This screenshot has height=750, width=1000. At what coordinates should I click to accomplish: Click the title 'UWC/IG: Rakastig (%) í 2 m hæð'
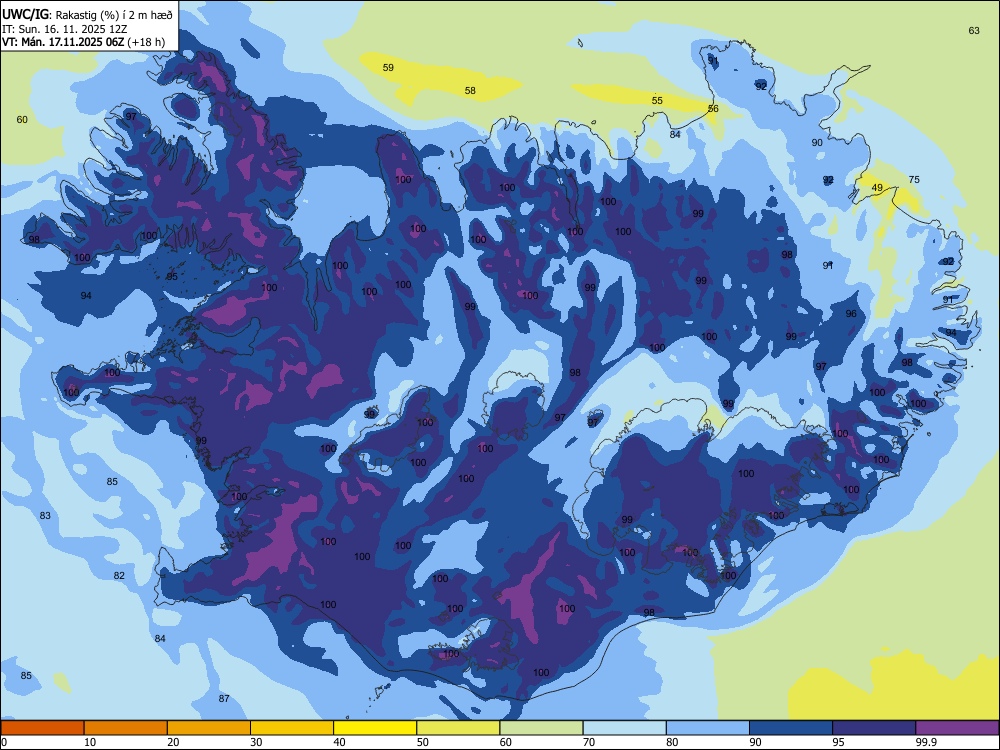click(x=87, y=15)
